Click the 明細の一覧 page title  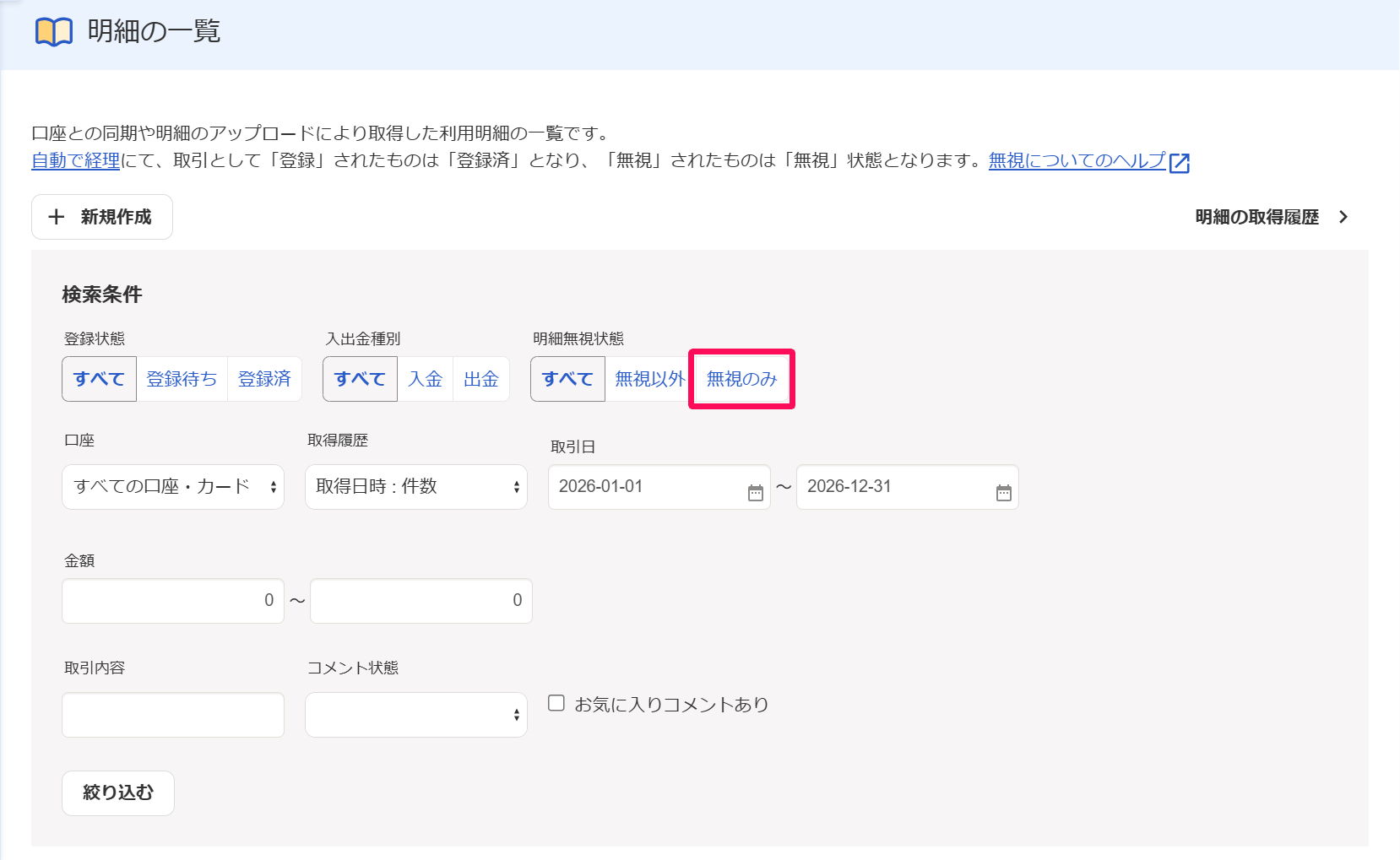click(154, 31)
